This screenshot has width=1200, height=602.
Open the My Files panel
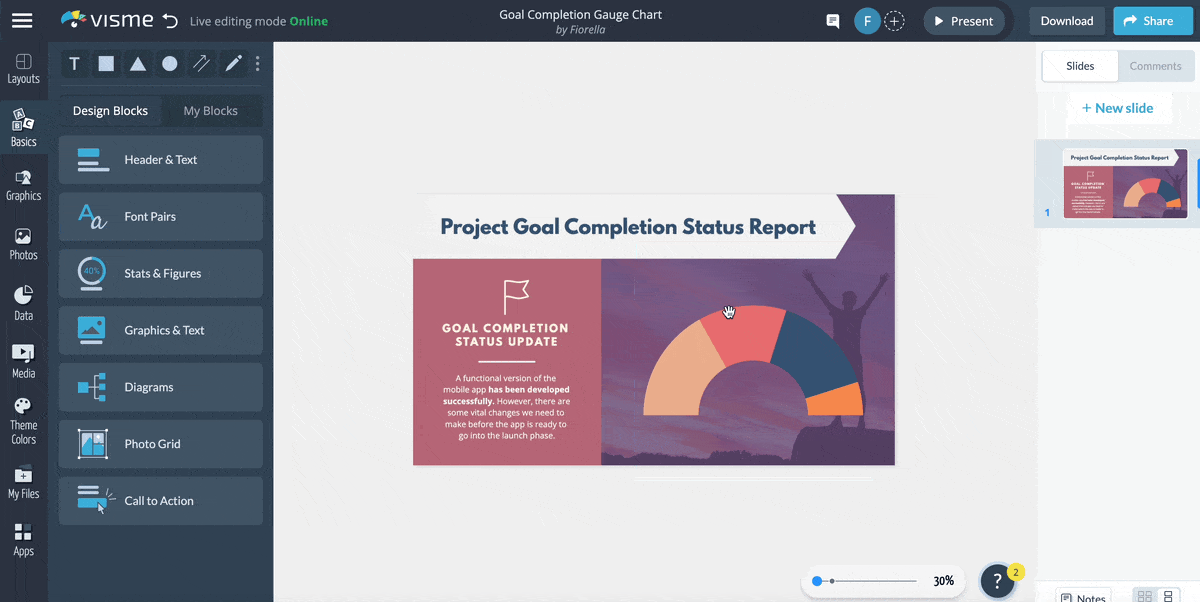(x=23, y=483)
